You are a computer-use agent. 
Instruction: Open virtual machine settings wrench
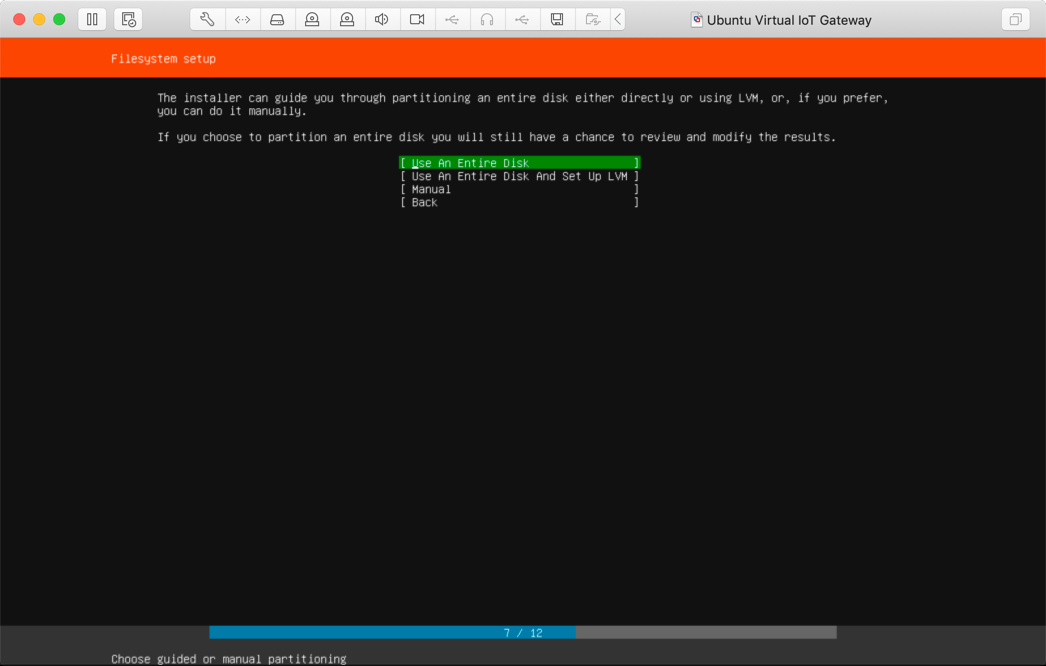click(207, 19)
